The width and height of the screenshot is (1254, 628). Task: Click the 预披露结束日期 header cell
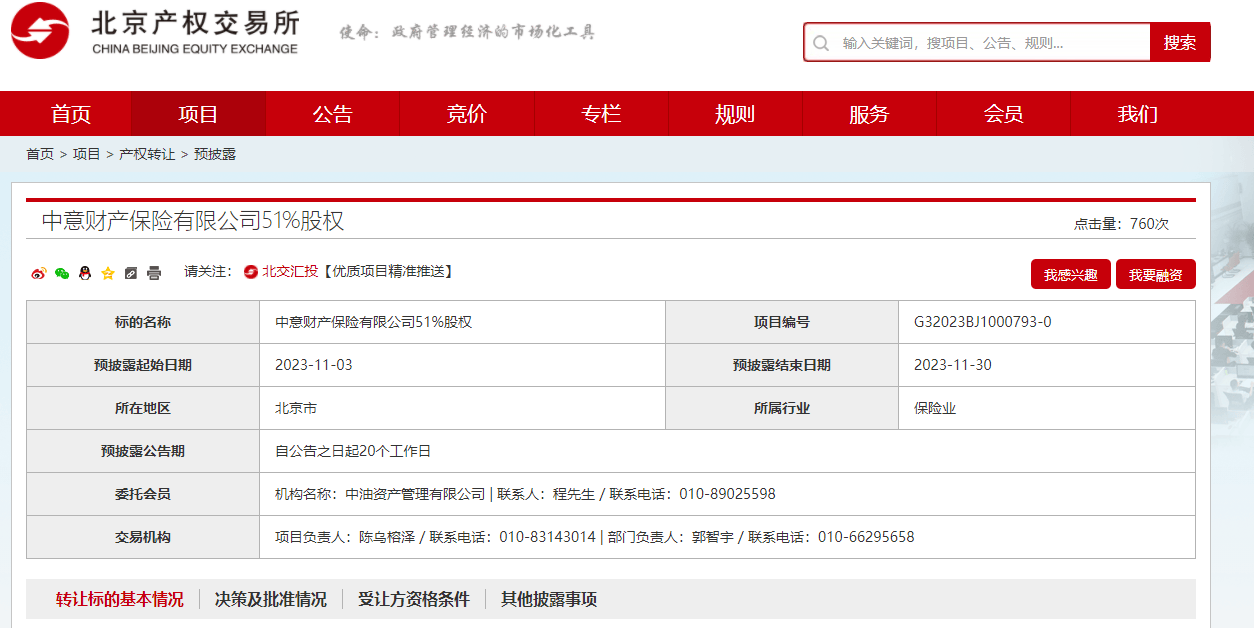782,365
